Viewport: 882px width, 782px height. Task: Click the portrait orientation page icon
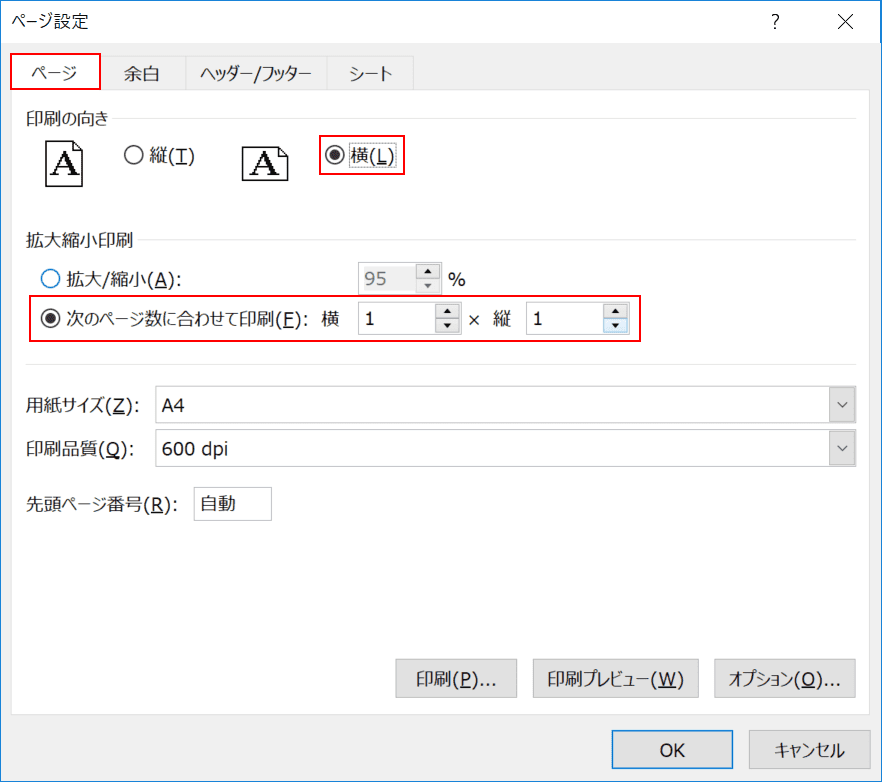[64, 164]
